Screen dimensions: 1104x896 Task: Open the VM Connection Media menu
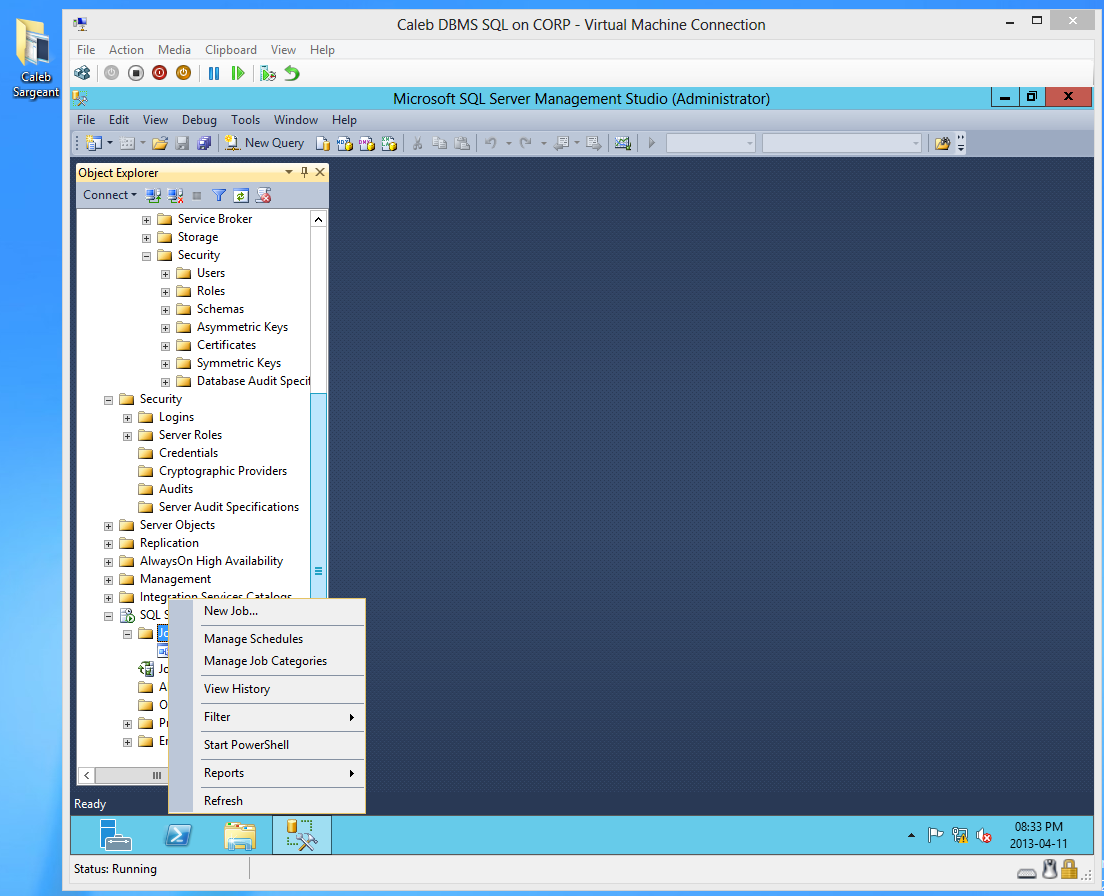tap(174, 50)
